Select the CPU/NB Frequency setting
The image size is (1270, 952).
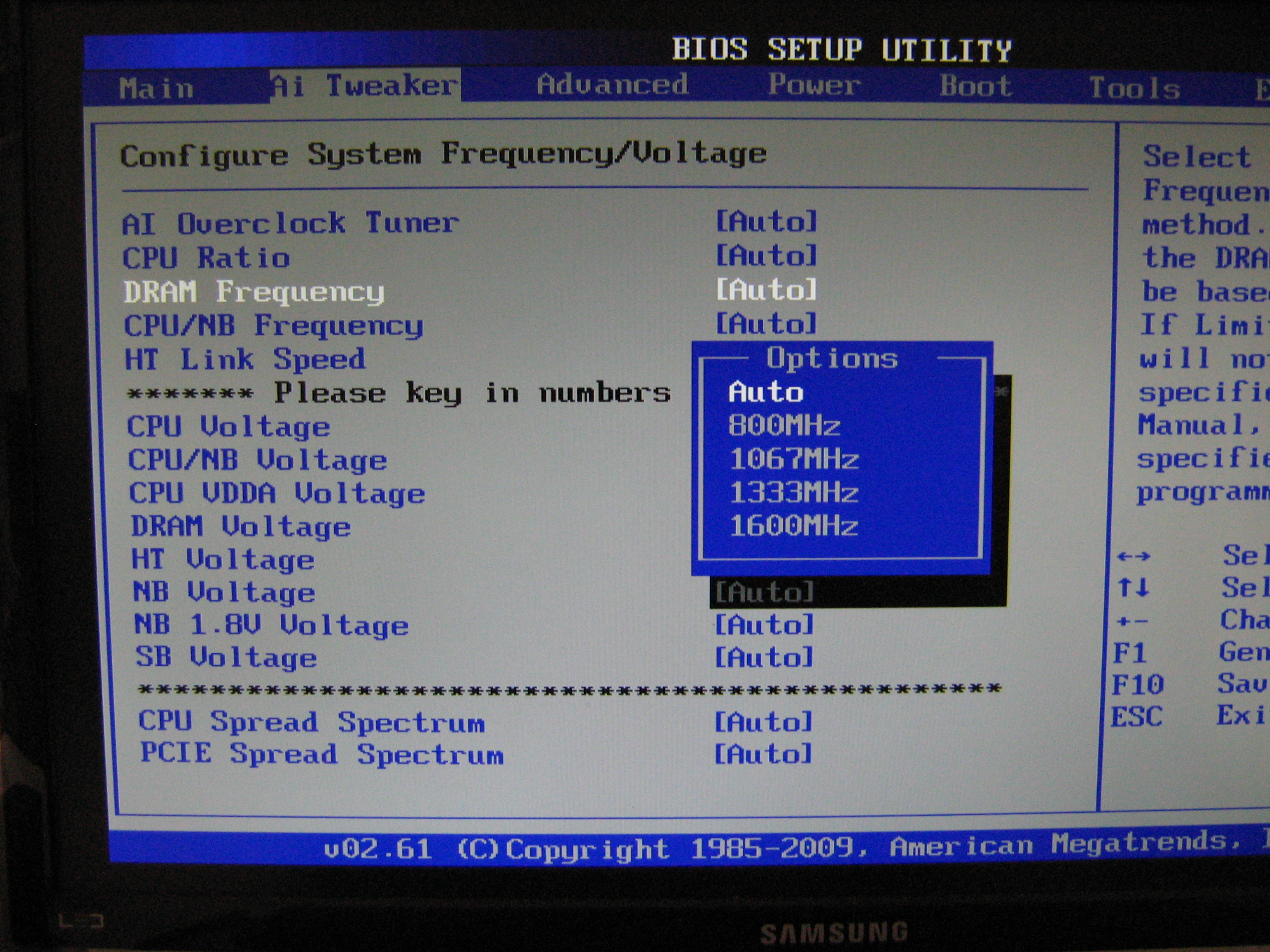pyautogui.click(x=273, y=326)
